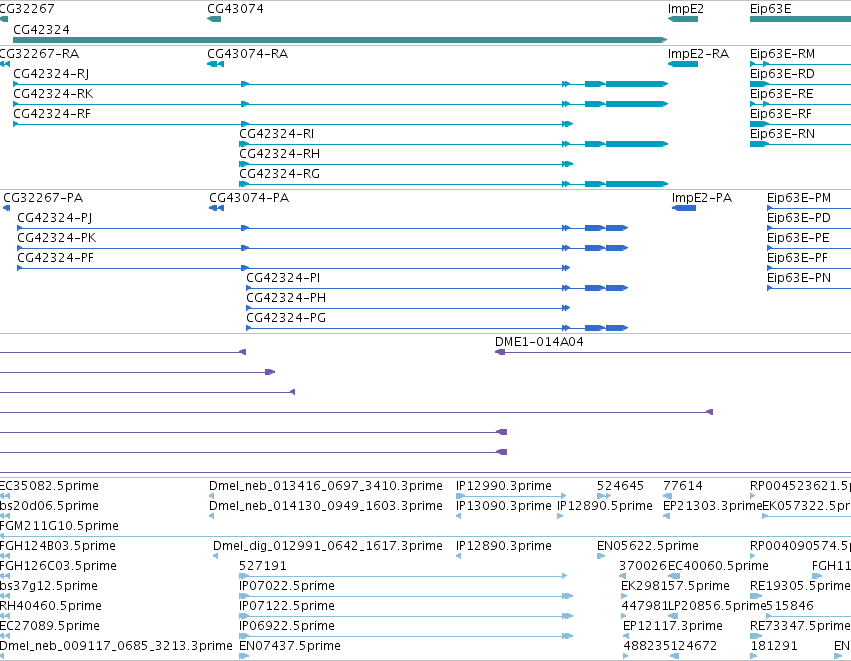The height and width of the screenshot is (661, 851).
Task: Open the EN07437.5prime EST label
Action: pos(290,647)
